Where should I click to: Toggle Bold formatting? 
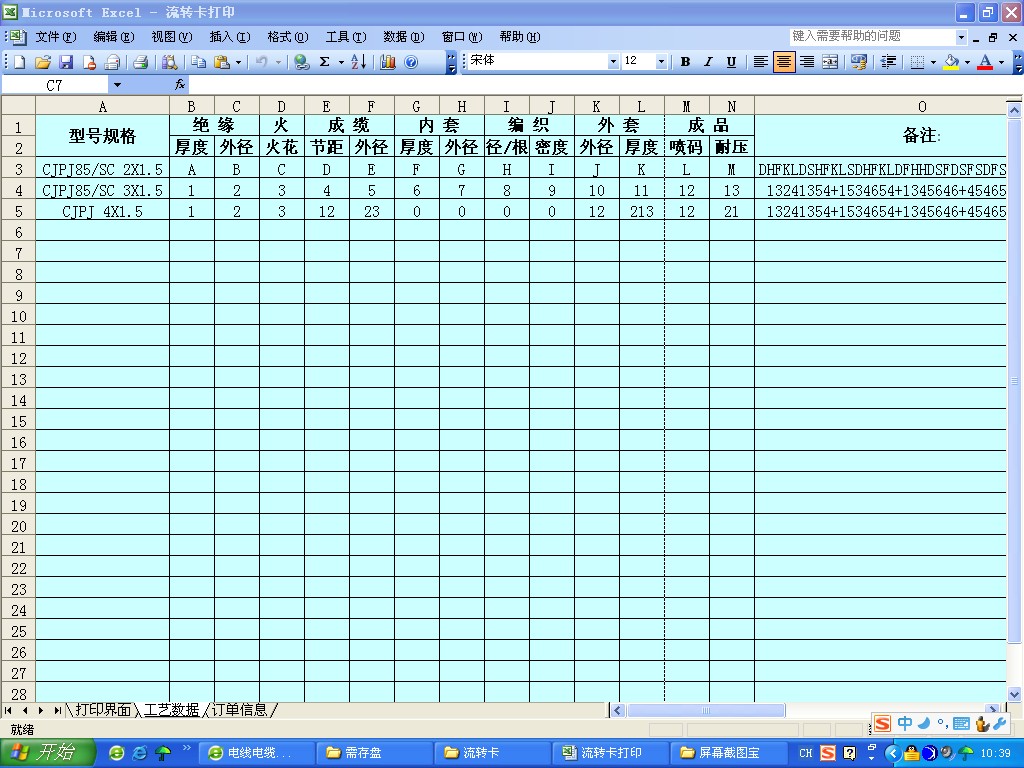click(685, 62)
